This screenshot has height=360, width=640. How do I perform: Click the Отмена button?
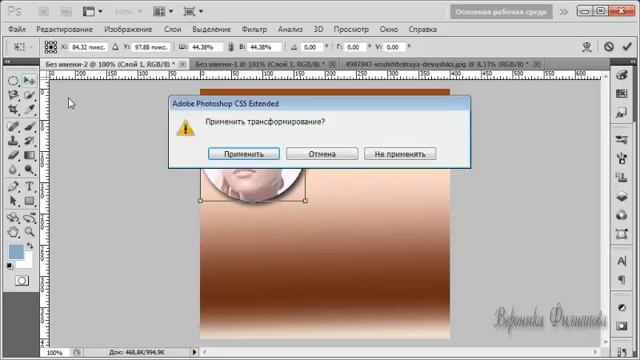[x=322, y=154]
